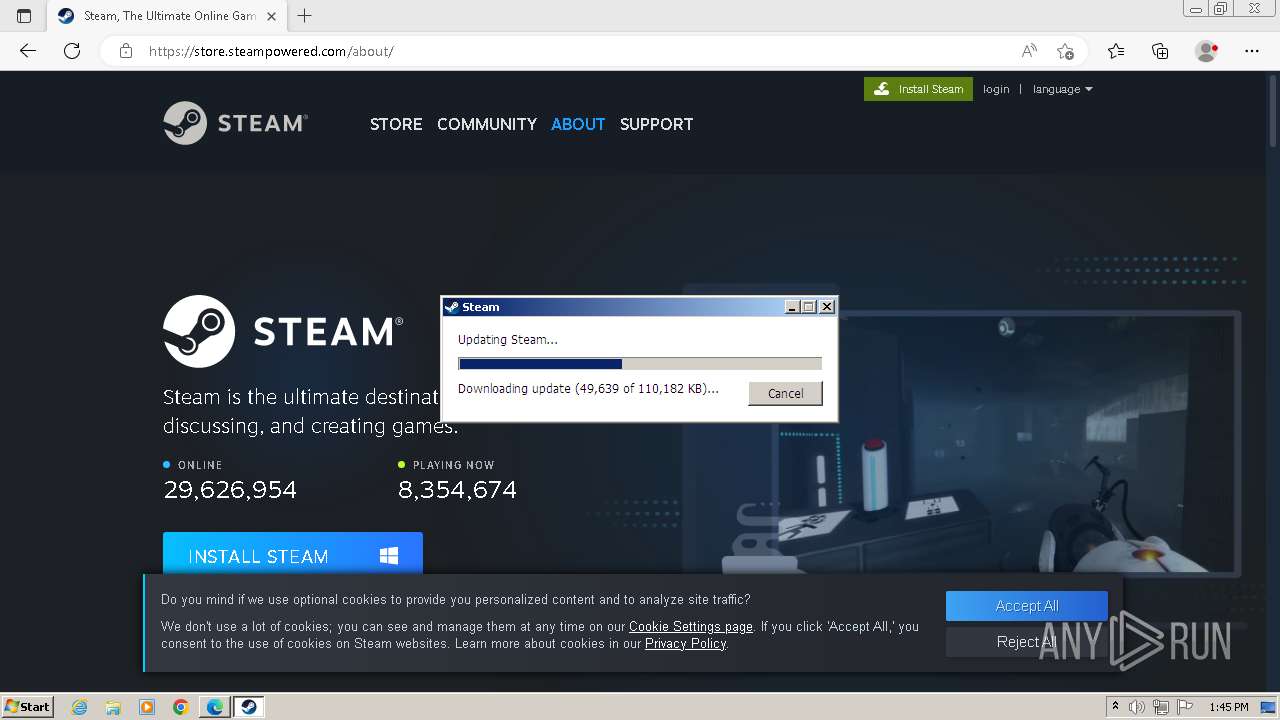Screen dimensions: 1280x720
Task: Open the COMMUNITY menu
Action: tap(487, 124)
